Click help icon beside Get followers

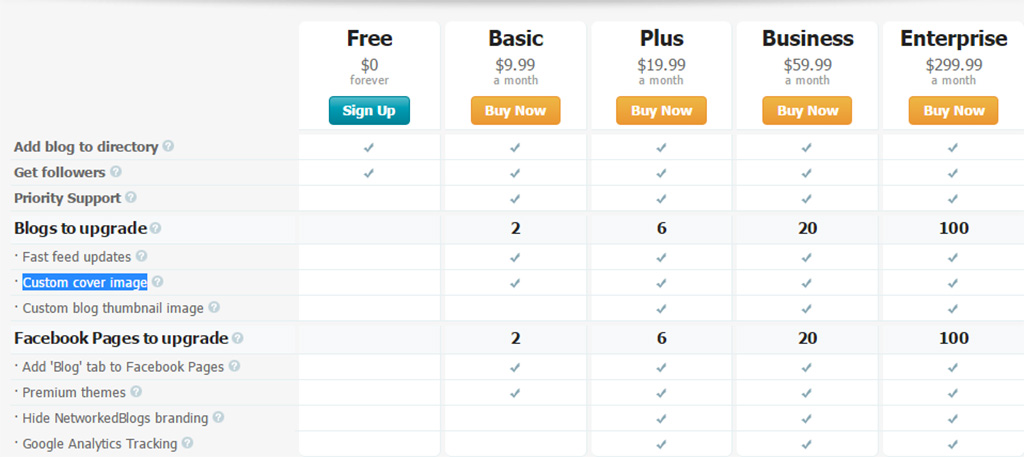click(116, 172)
